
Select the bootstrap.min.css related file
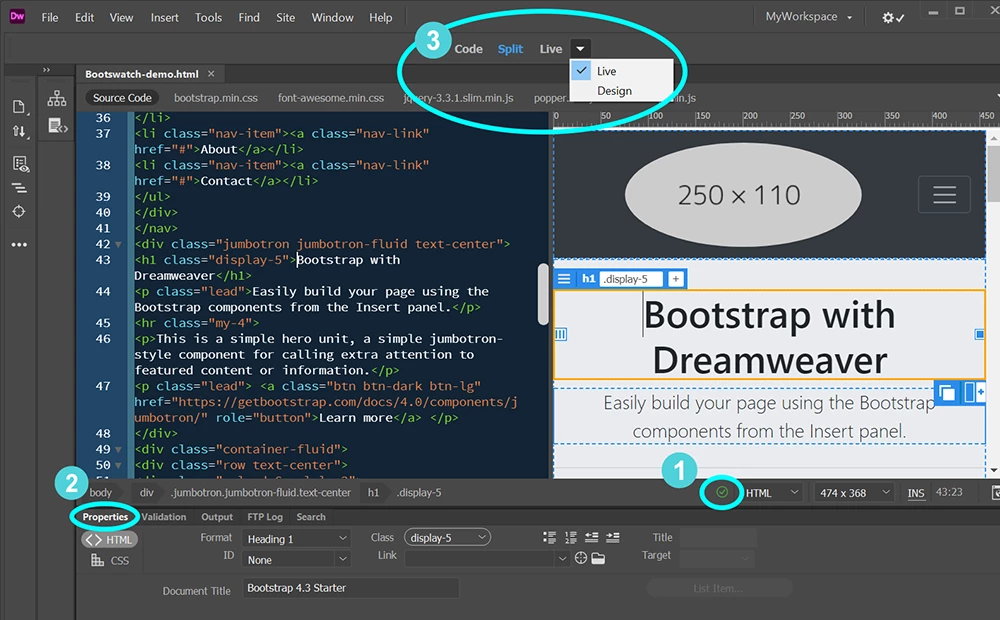(216, 98)
